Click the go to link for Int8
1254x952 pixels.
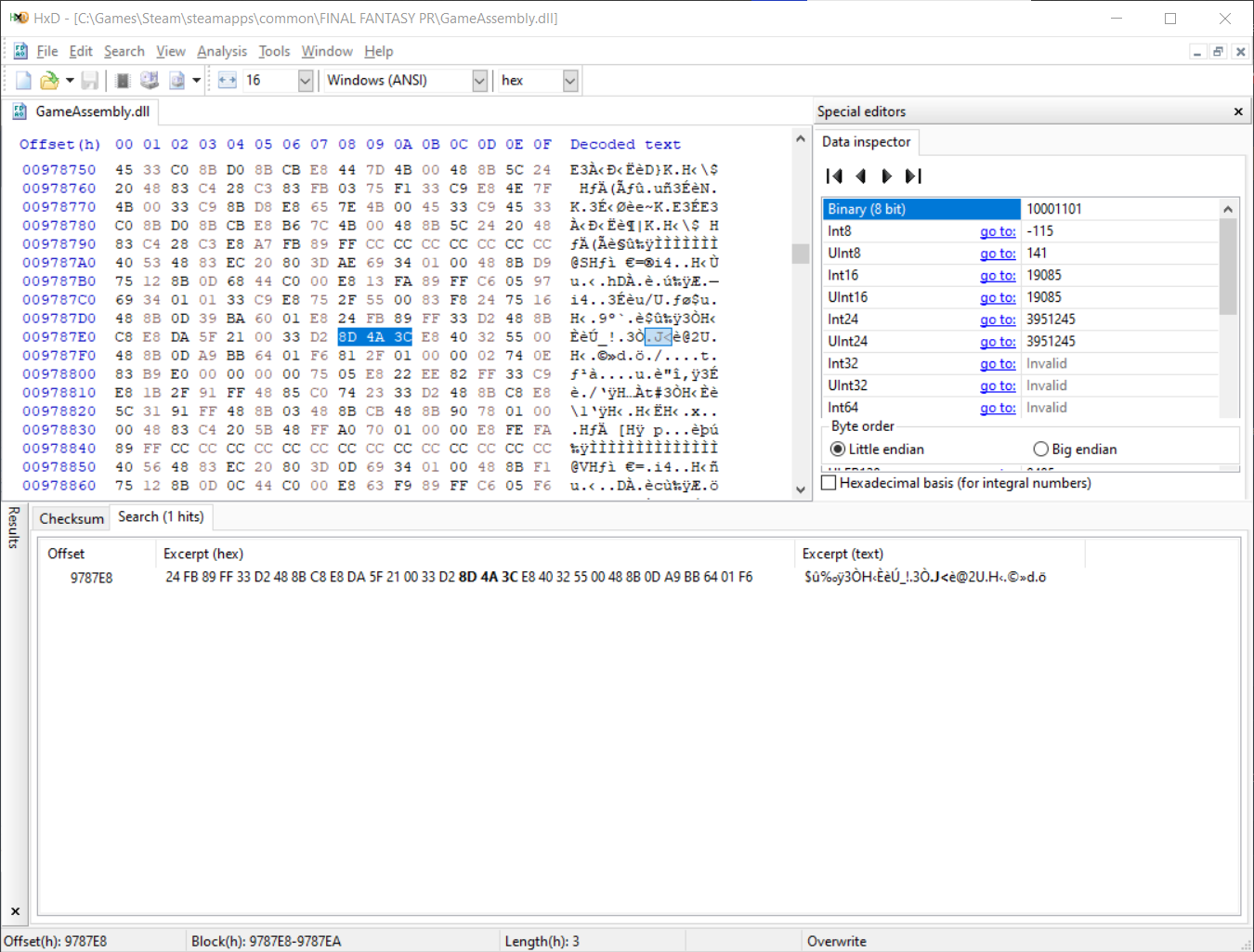click(x=998, y=231)
